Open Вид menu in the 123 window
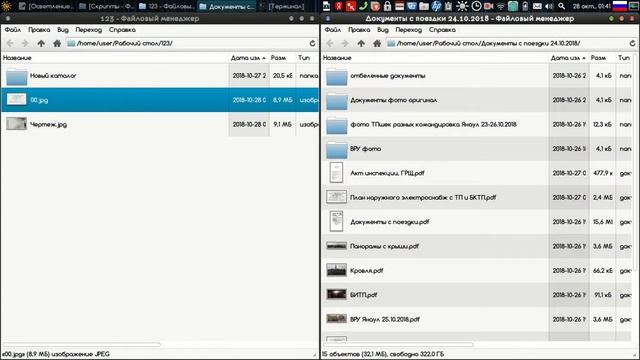Viewport: 640px width, 360px height. coord(63,30)
